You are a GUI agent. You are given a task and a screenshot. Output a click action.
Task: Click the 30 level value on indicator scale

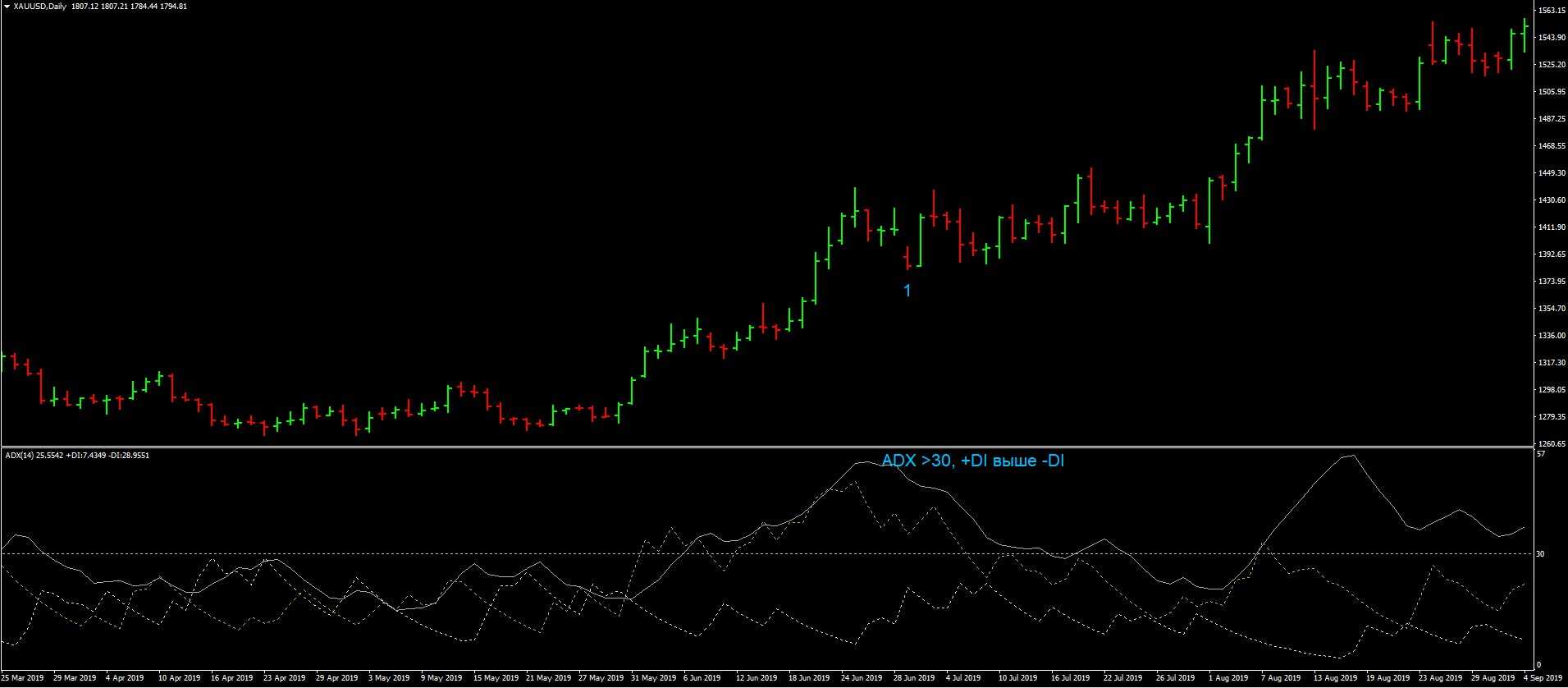tap(1540, 554)
